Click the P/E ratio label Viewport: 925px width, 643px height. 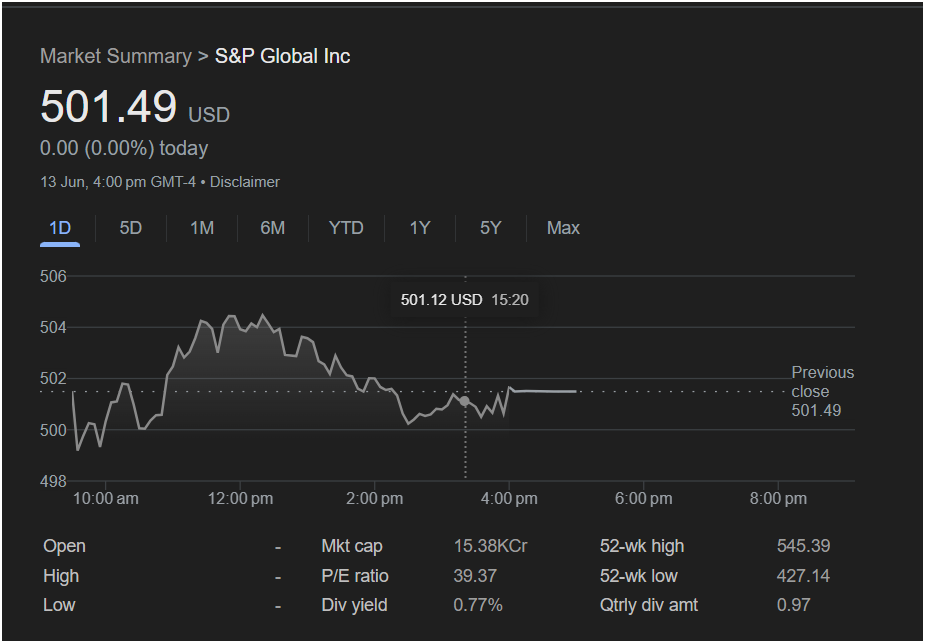(355, 576)
